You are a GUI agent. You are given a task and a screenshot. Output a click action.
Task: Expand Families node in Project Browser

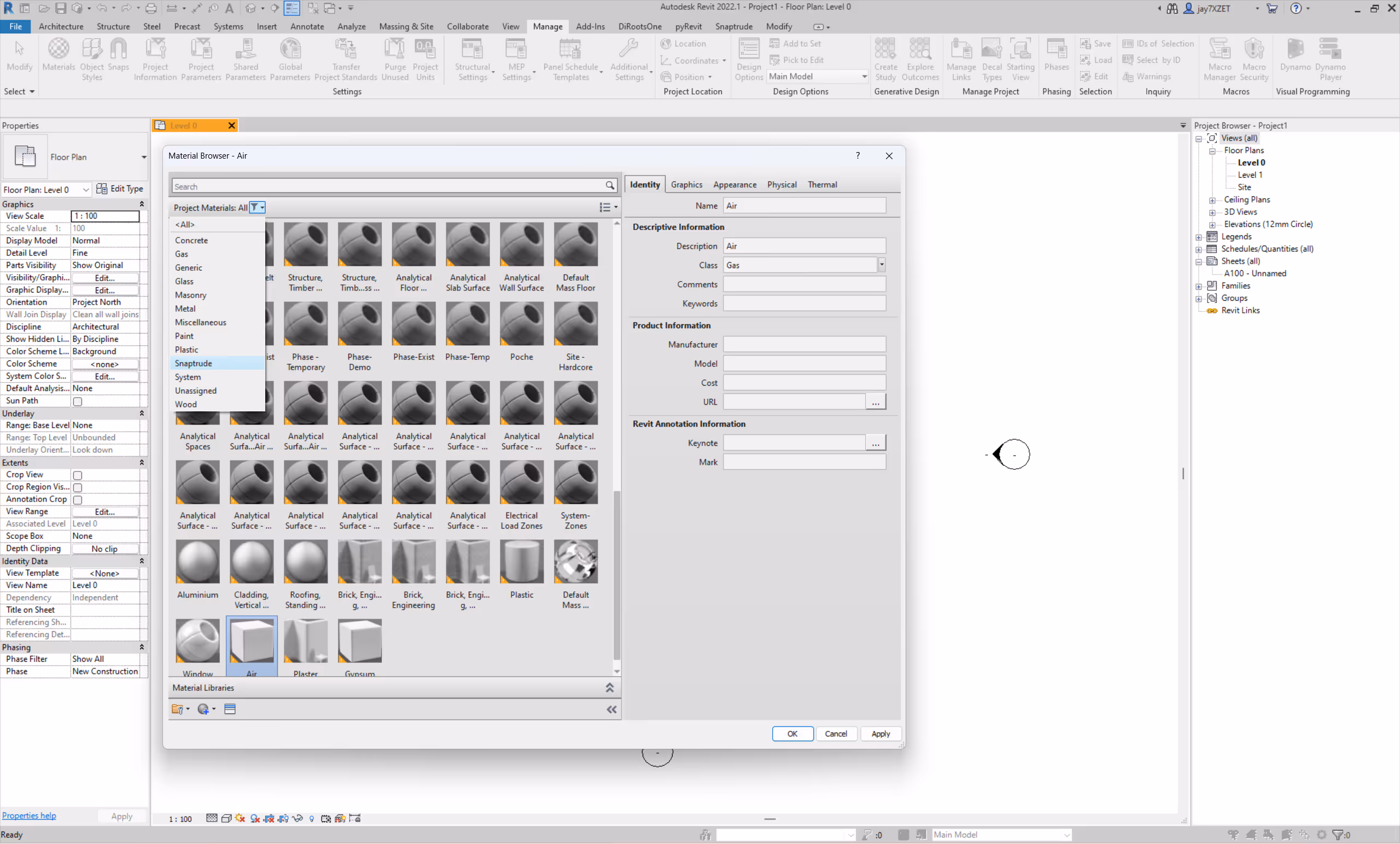(1198, 287)
